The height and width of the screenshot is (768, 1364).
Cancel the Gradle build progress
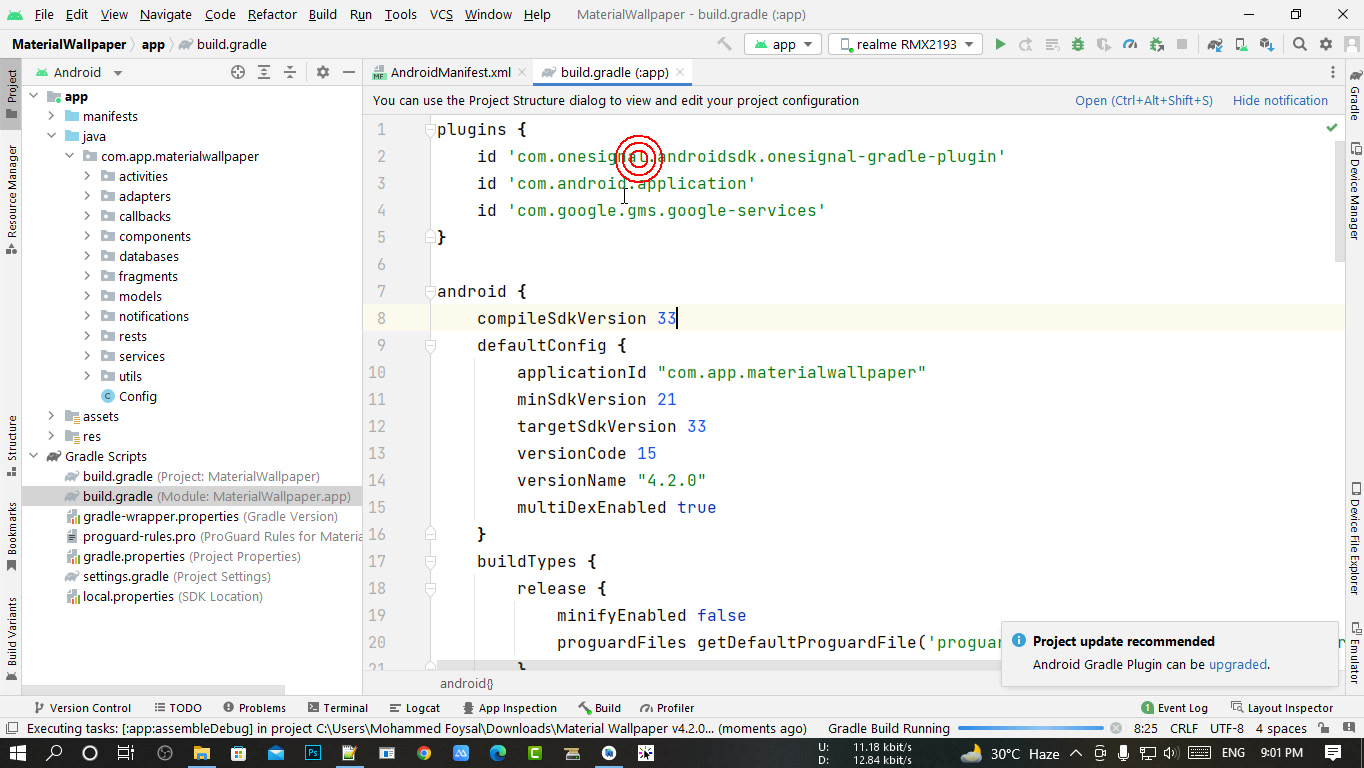[x=1116, y=728]
